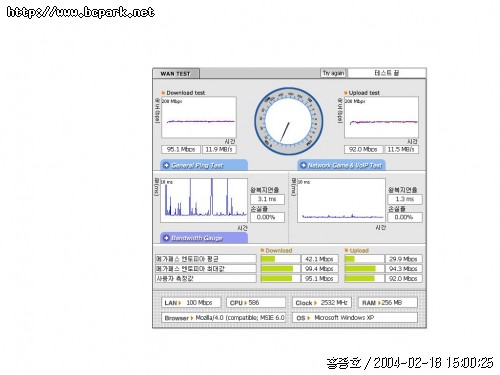Screen dimensions: 500x375
Task: Select the 95.1 Mbps value in Bandwidth Gauge
Action: click(x=320, y=278)
